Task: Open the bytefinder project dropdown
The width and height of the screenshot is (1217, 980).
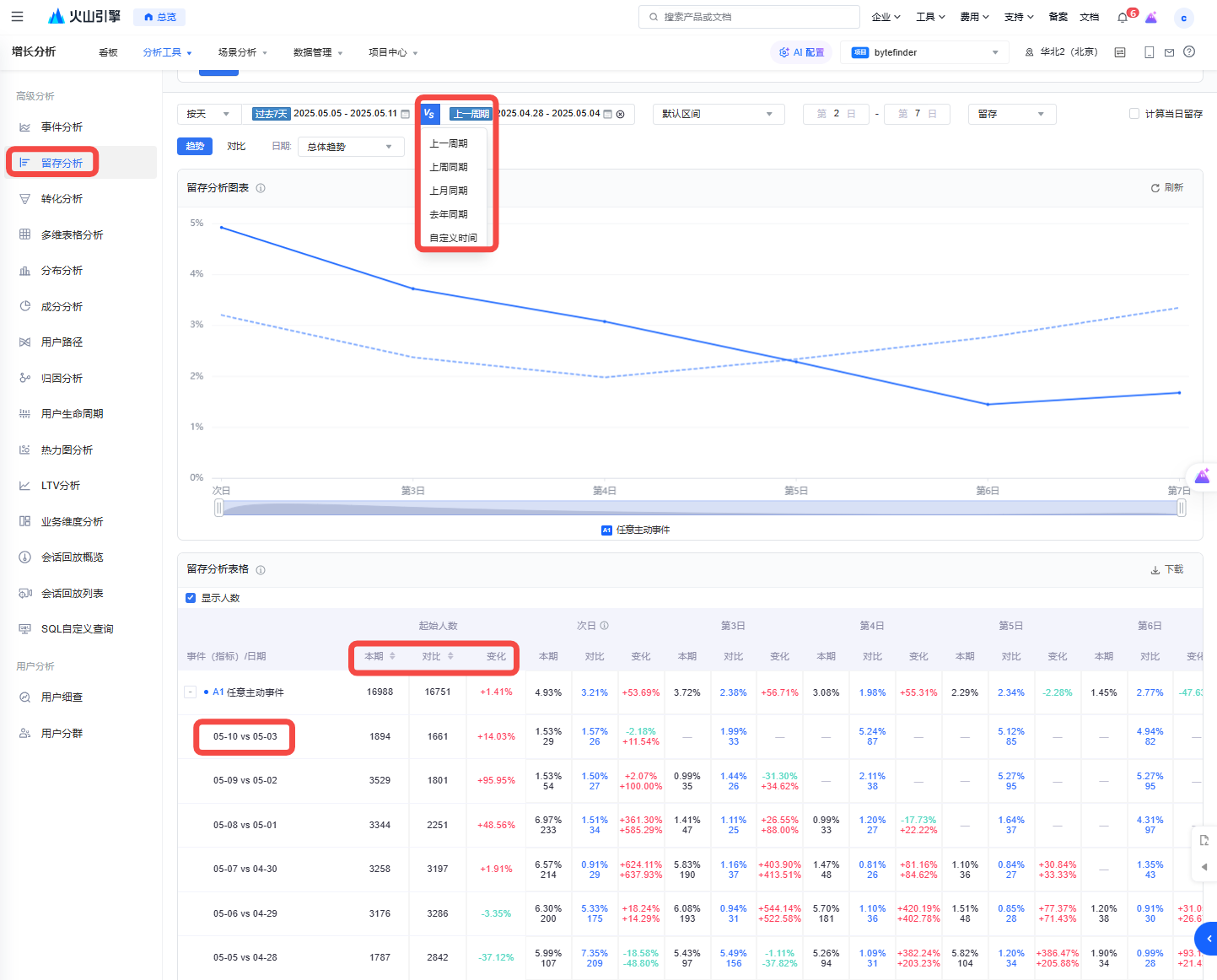Action: tap(925, 52)
